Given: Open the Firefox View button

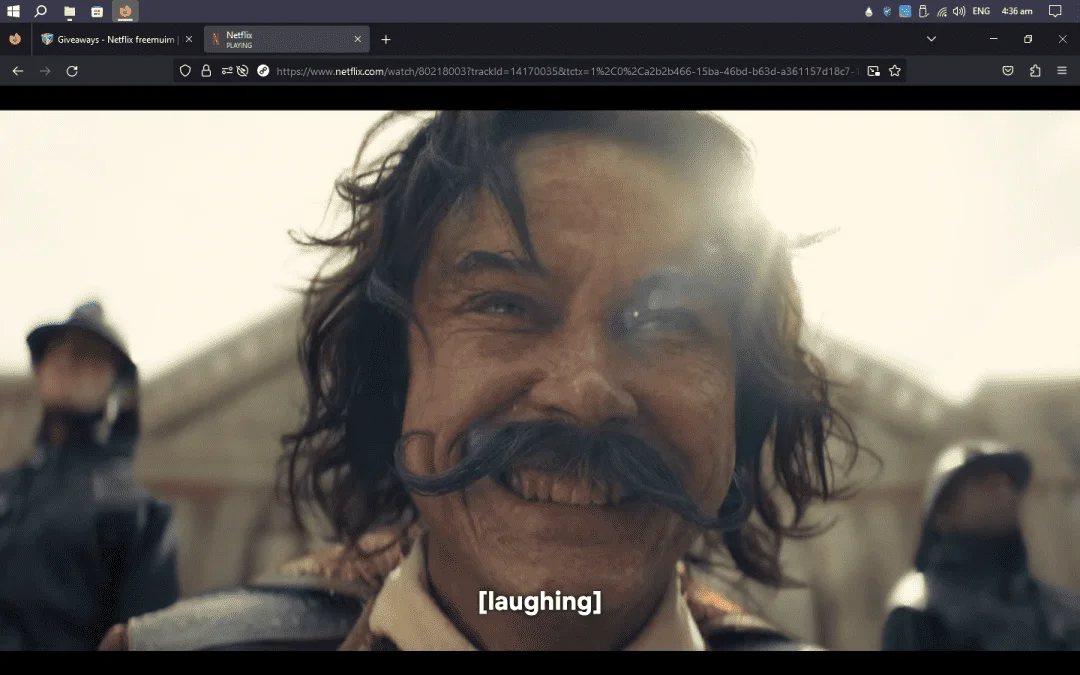Looking at the screenshot, I should 15,39.
